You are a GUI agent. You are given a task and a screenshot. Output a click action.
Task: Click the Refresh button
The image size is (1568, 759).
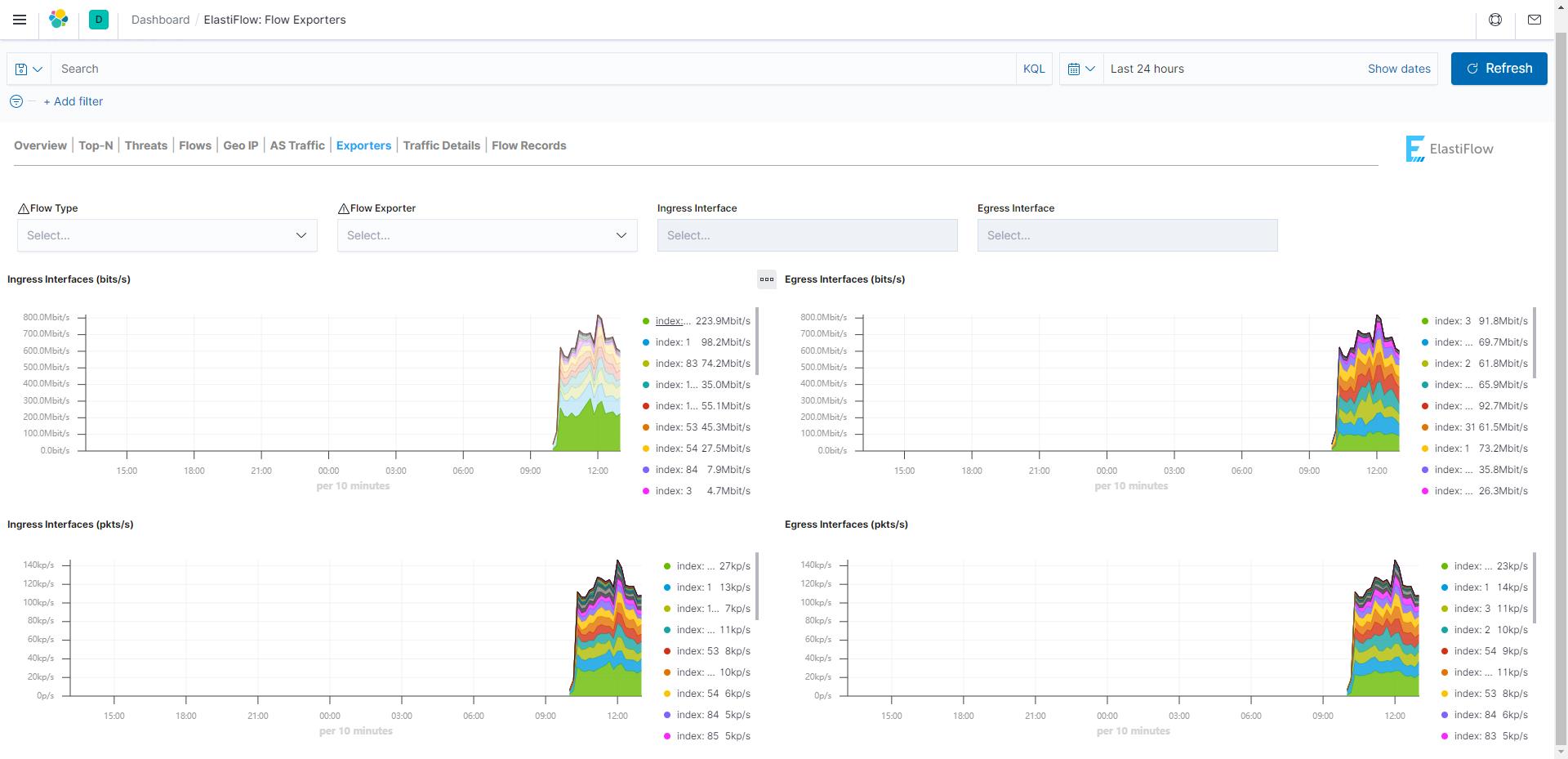(1499, 69)
